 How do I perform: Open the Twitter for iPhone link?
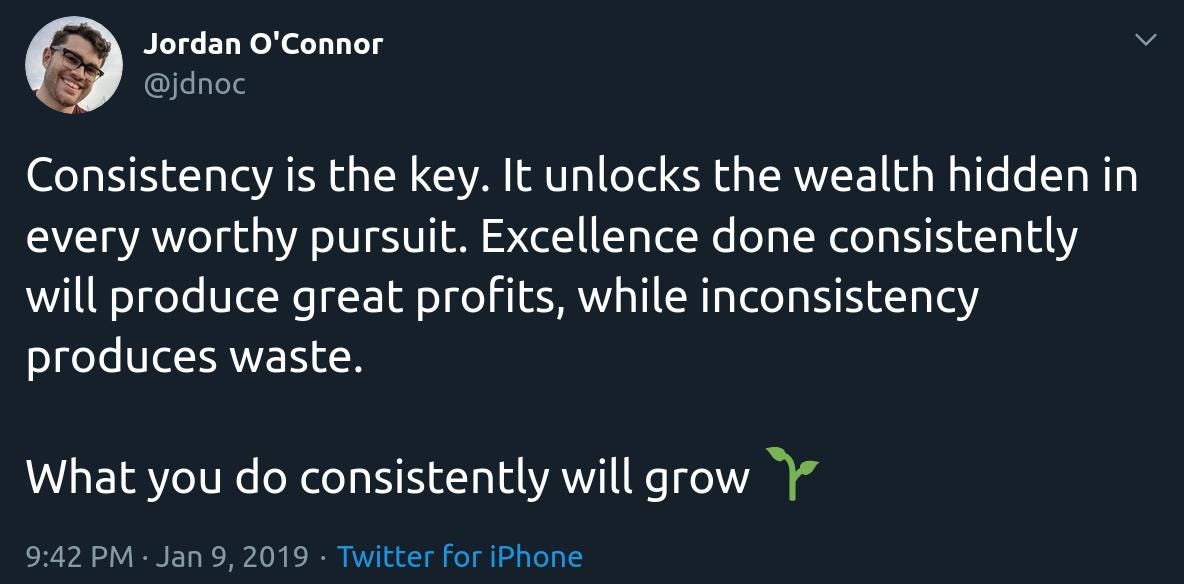click(x=460, y=557)
